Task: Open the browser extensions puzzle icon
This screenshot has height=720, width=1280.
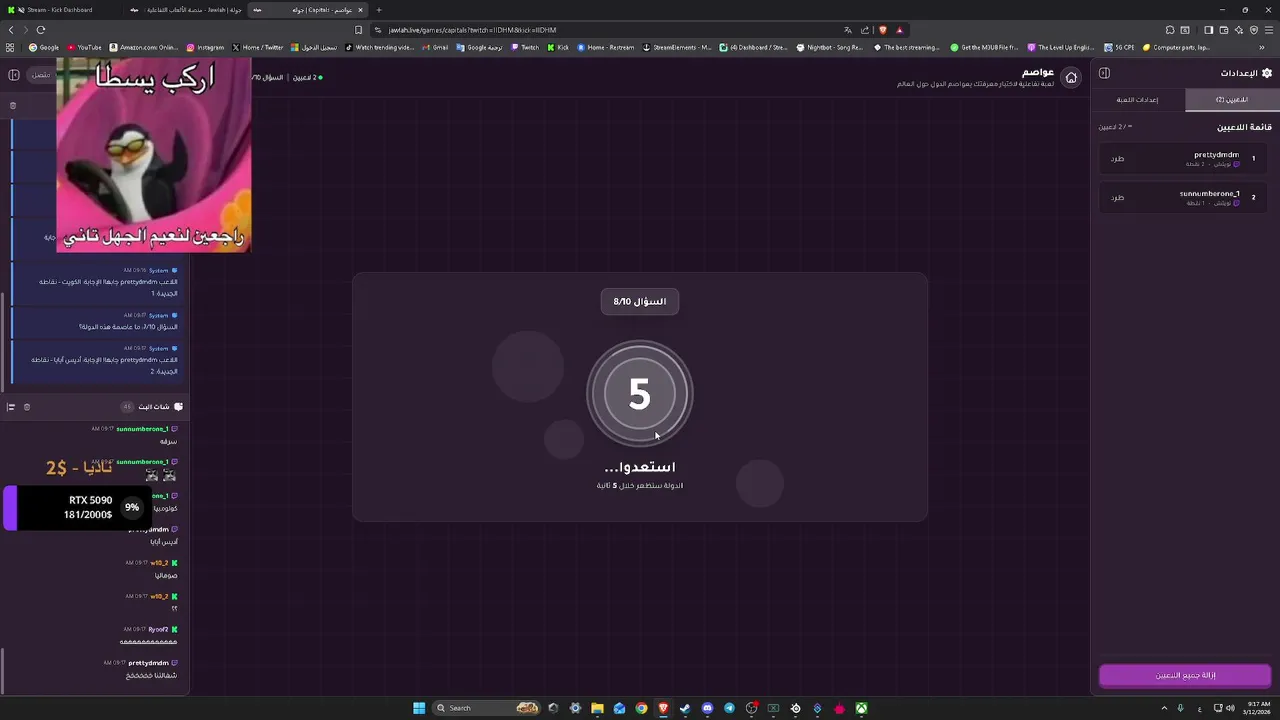Action: tap(1170, 30)
